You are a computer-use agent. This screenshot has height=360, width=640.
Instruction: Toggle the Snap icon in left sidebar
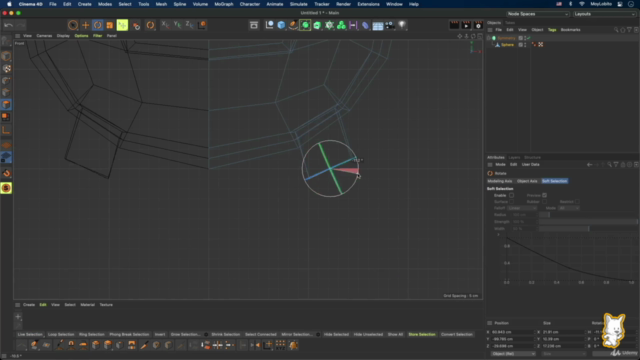pyautogui.click(x=6, y=188)
